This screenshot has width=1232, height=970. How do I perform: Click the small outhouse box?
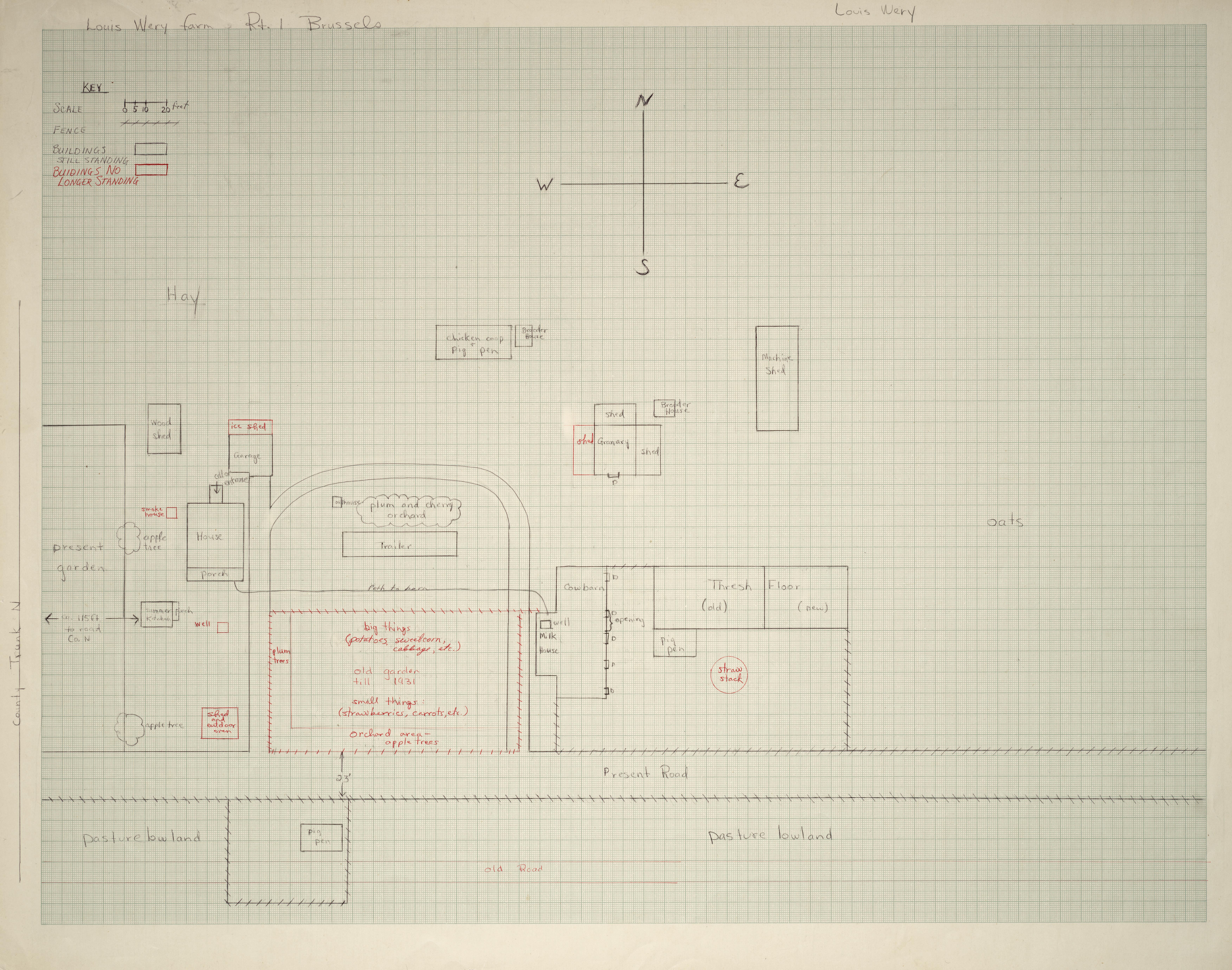click(x=337, y=502)
